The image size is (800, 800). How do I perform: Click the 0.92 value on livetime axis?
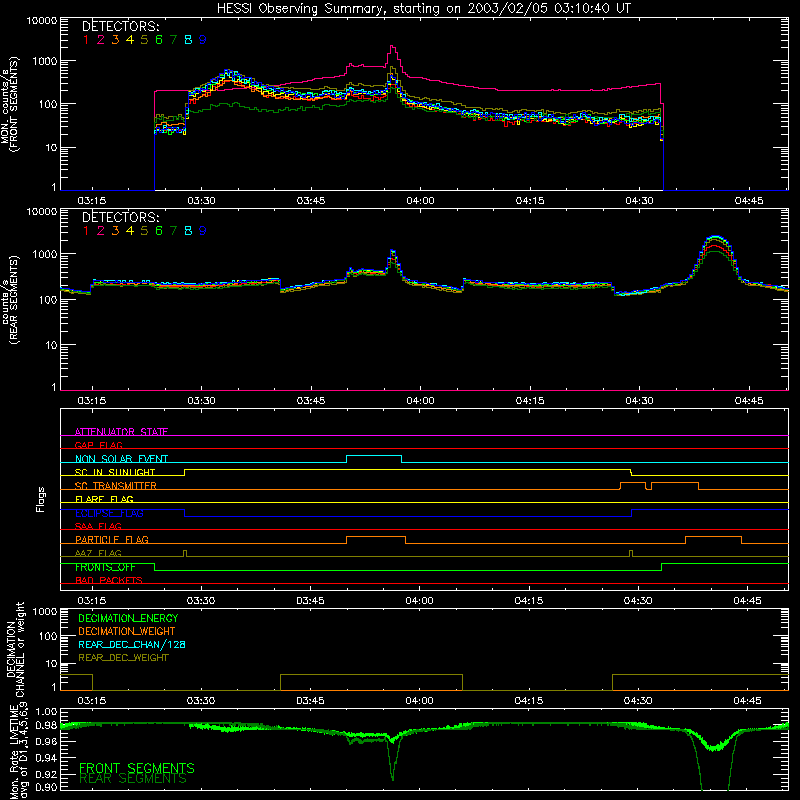coord(46,773)
